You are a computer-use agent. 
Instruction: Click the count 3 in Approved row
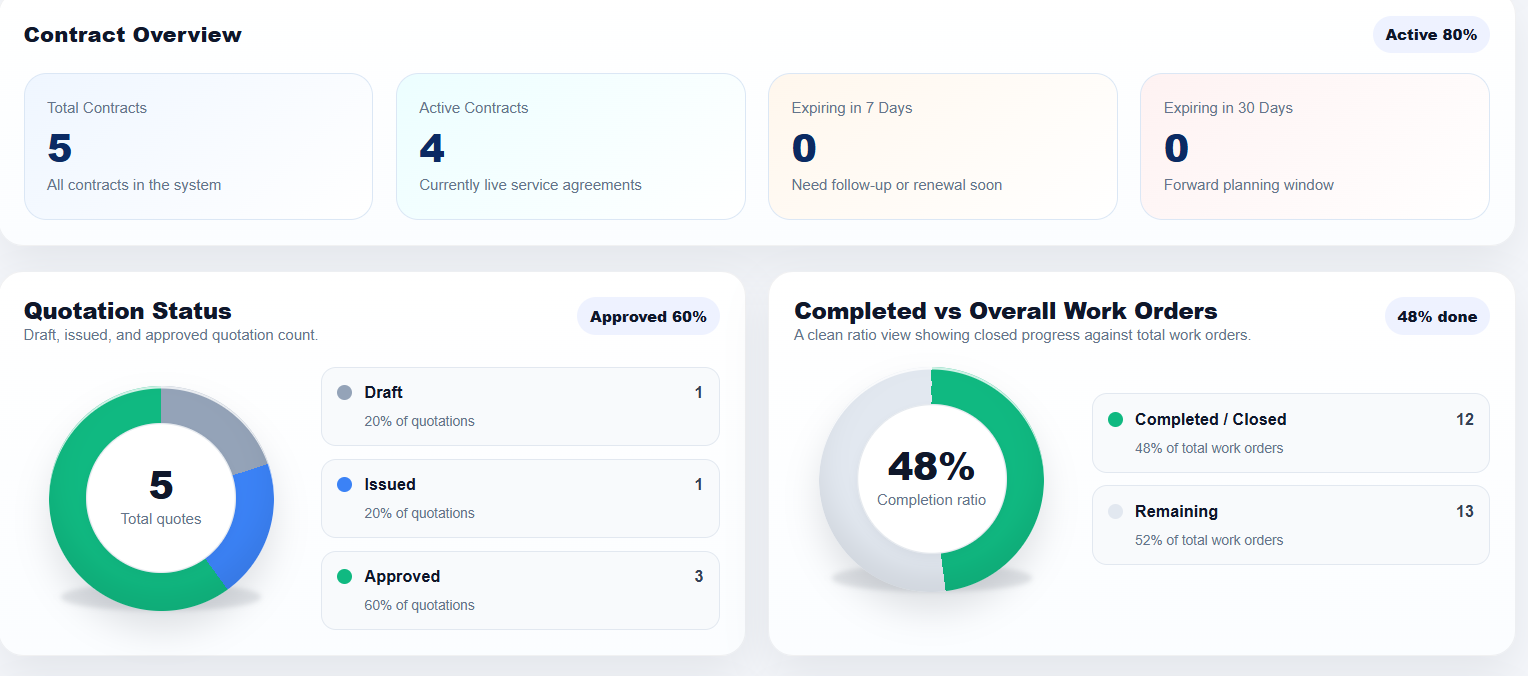pyautogui.click(x=699, y=577)
